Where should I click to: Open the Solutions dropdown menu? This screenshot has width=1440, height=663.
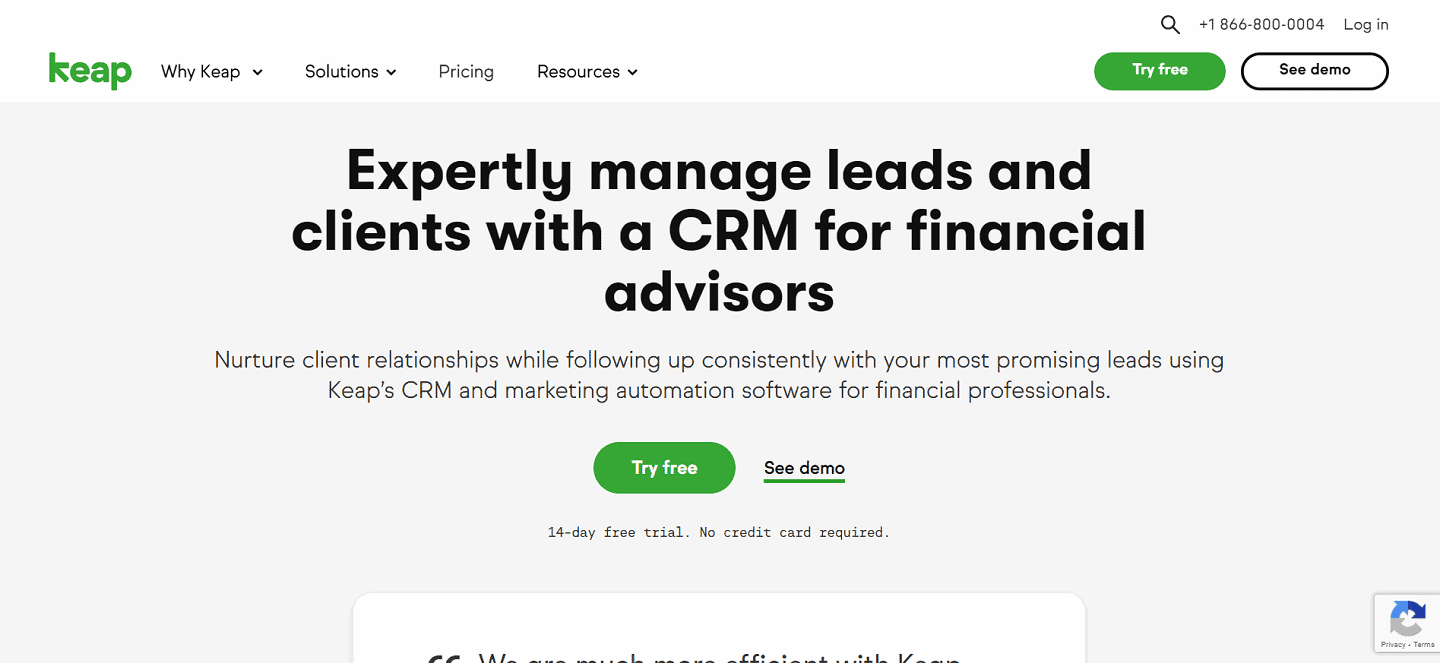(344, 71)
